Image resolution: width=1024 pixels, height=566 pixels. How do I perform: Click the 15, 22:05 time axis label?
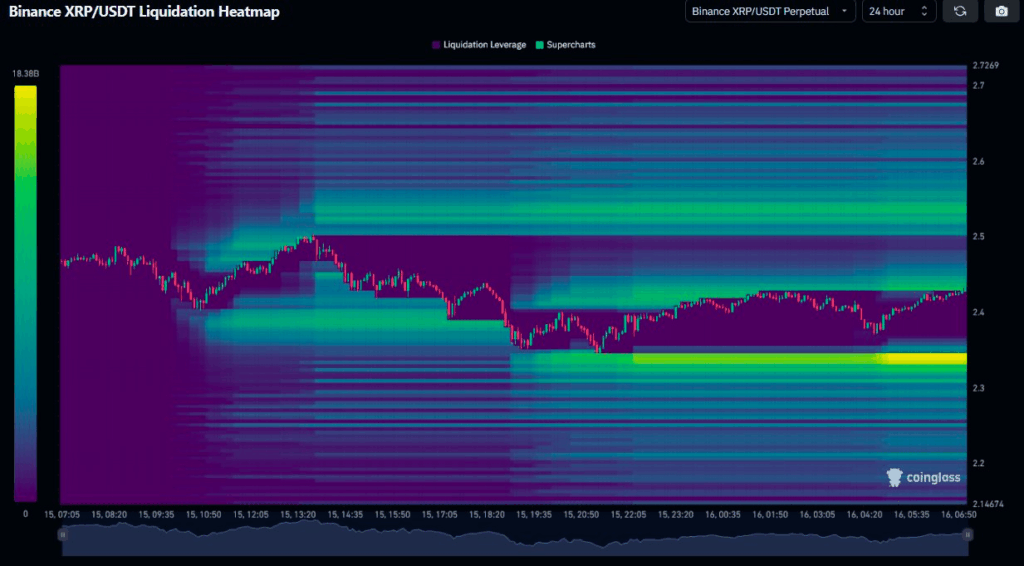(x=628, y=514)
